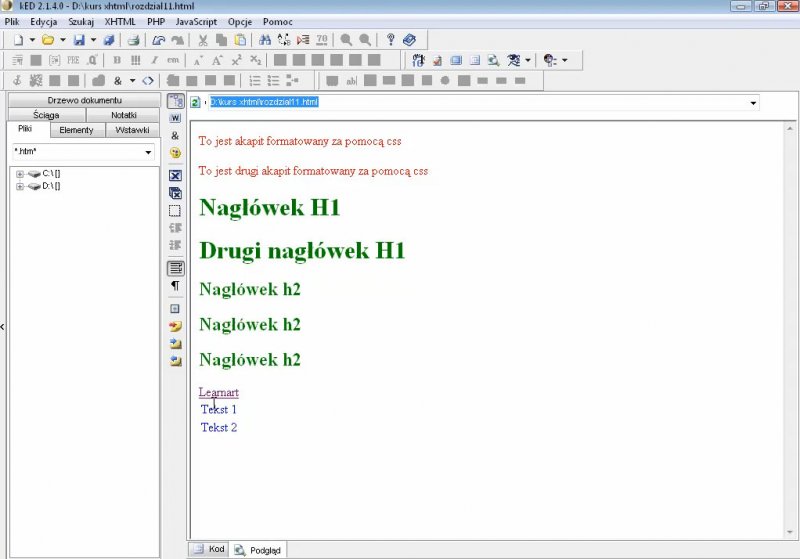Click the Save (floppy disk) icon
The image size is (800, 559).
coord(78,40)
